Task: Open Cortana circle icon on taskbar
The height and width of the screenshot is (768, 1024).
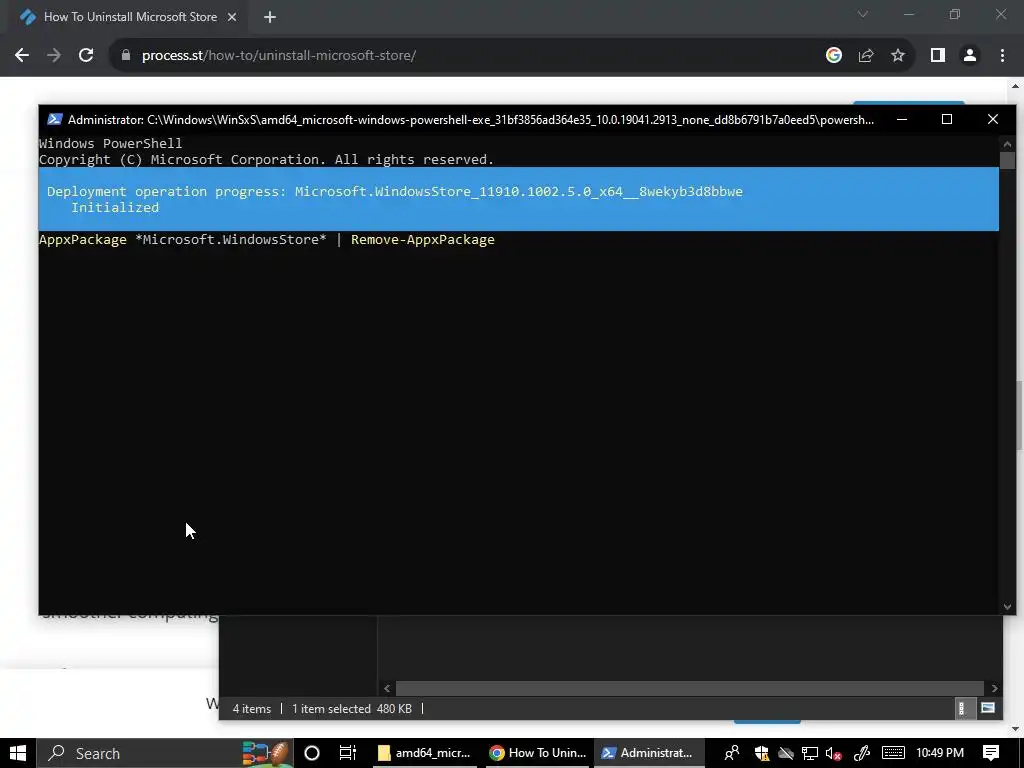Action: 312,753
